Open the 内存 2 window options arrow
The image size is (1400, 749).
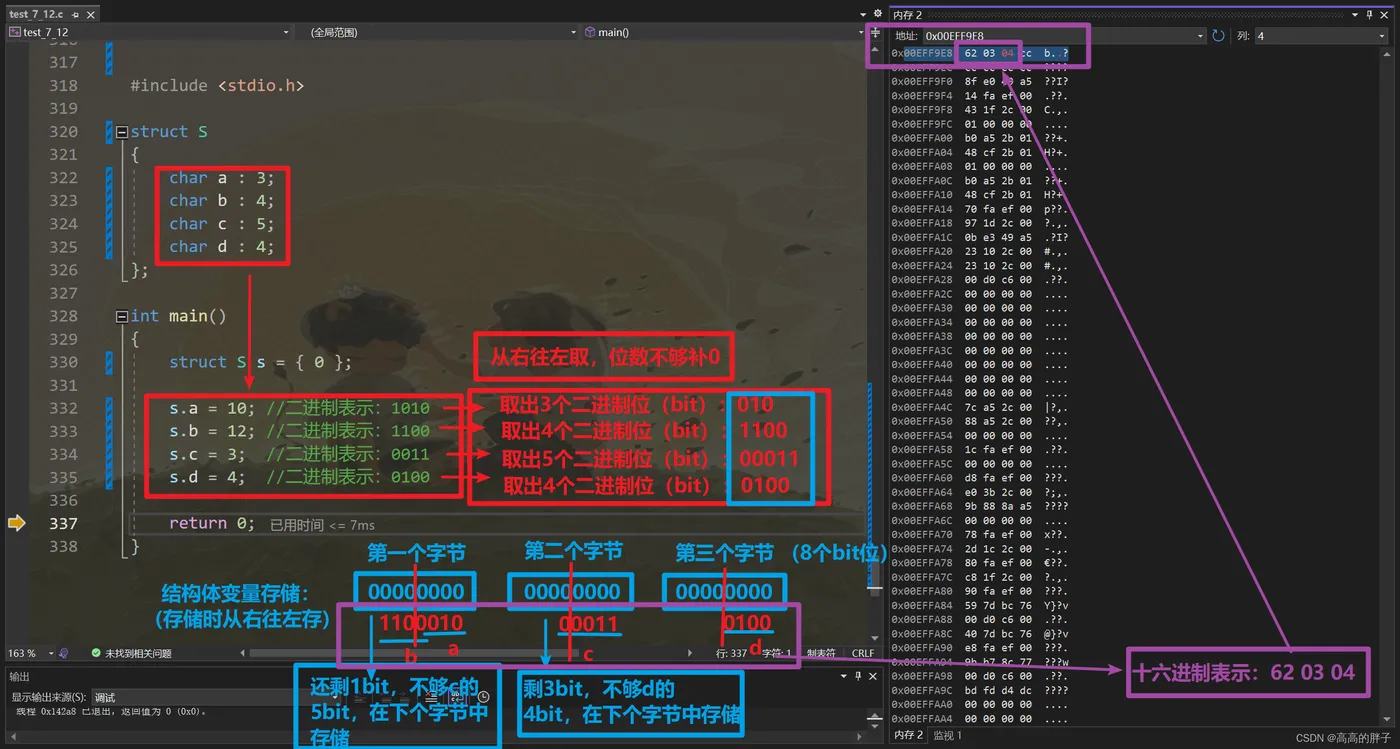(1356, 15)
